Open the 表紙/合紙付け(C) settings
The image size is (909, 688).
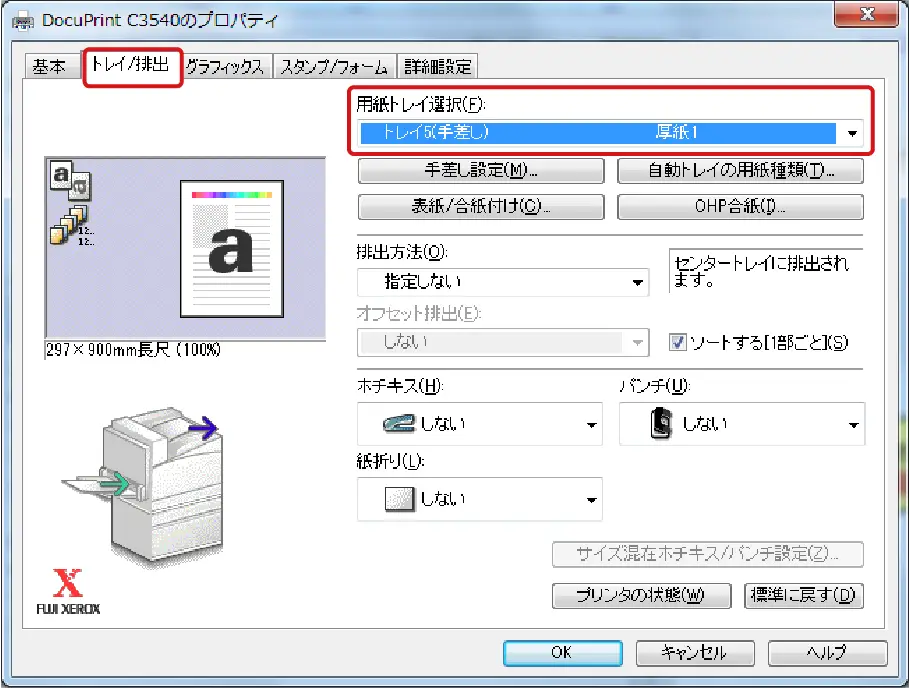click(x=481, y=206)
